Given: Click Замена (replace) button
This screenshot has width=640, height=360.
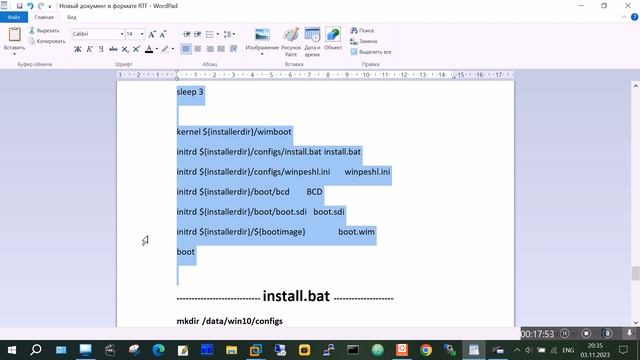Looking at the screenshot, I should tap(364, 41).
